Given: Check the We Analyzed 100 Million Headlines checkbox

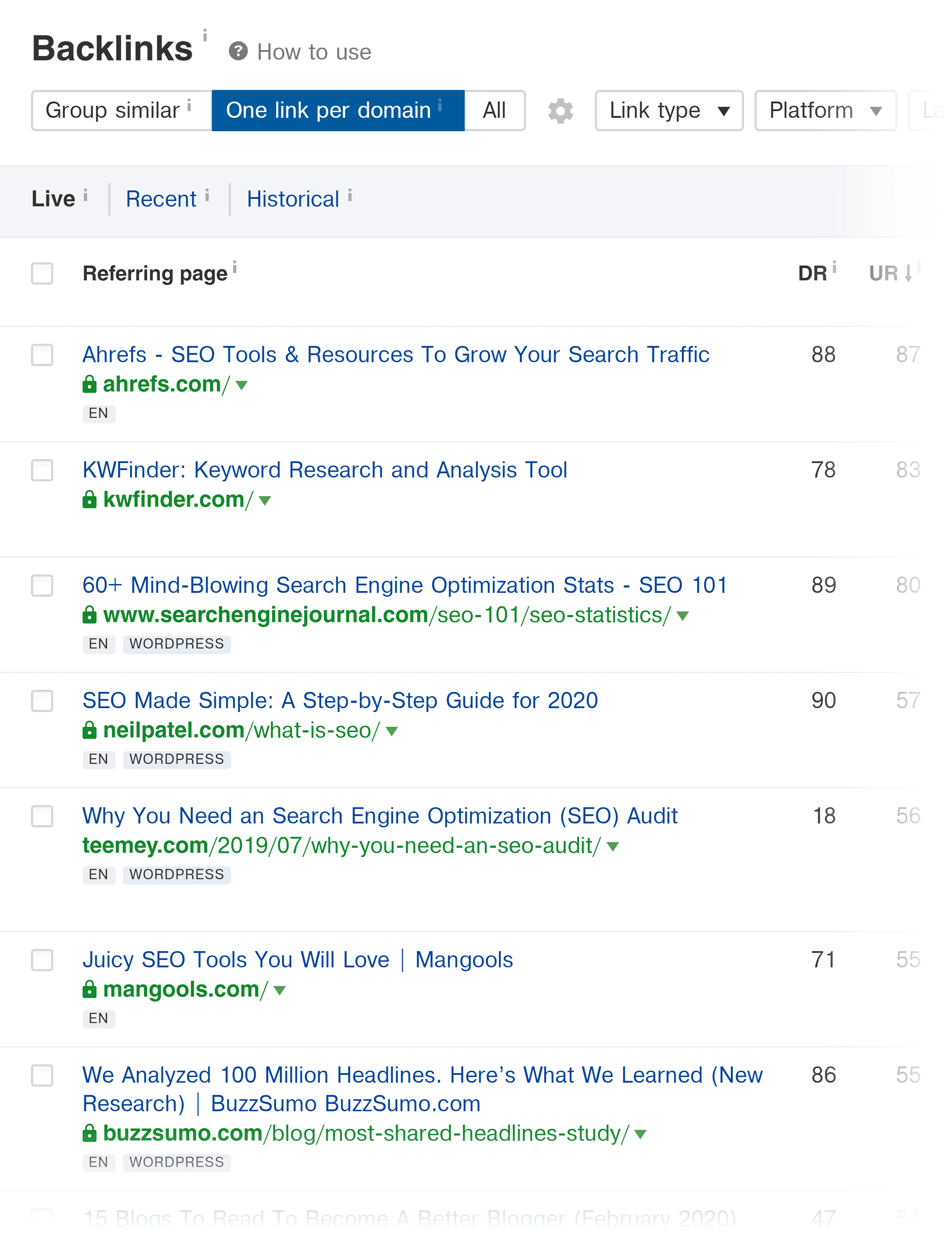Looking at the screenshot, I should [42, 1075].
